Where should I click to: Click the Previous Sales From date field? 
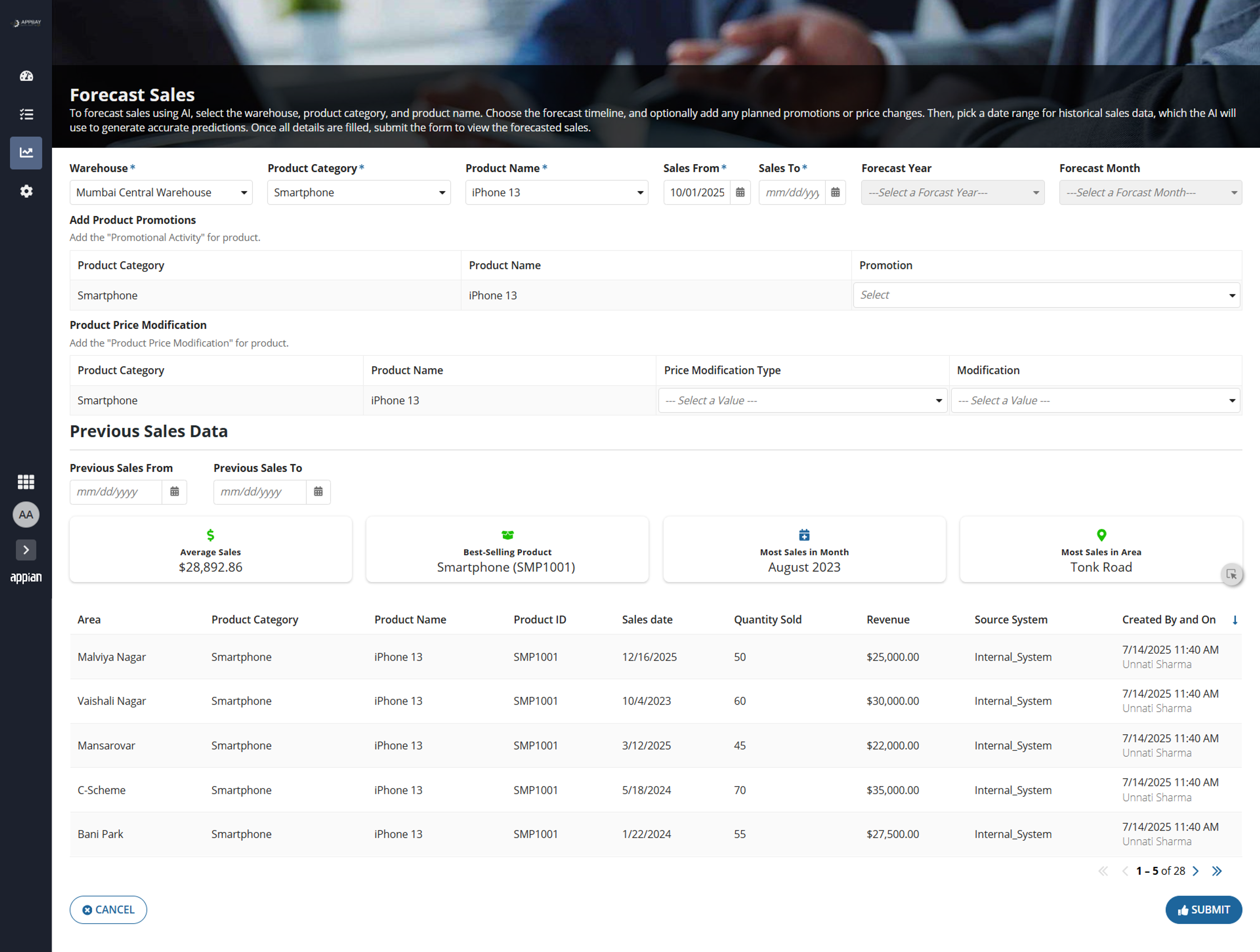[116, 491]
